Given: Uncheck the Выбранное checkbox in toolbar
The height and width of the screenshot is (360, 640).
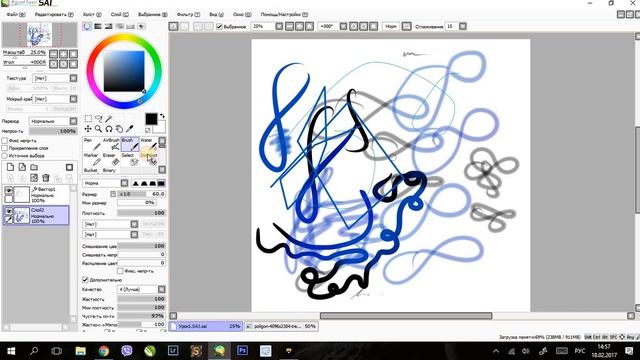Looking at the screenshot, I should tap(219, 27).
